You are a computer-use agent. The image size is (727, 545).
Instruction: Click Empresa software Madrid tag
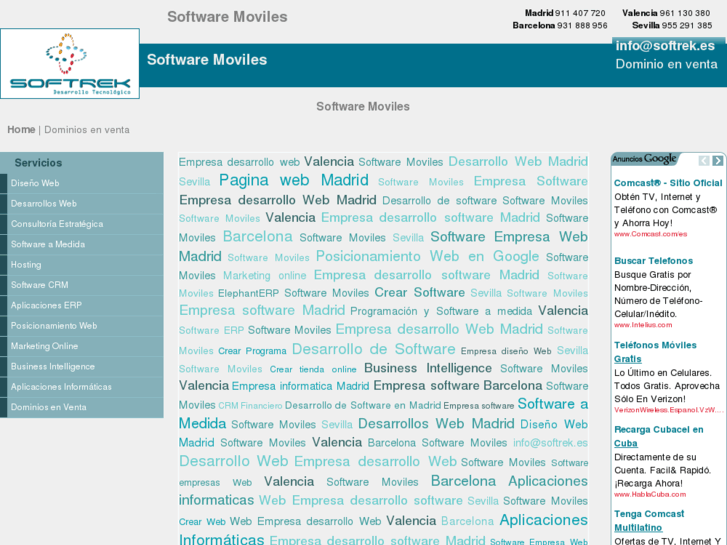tap(262, 310)
